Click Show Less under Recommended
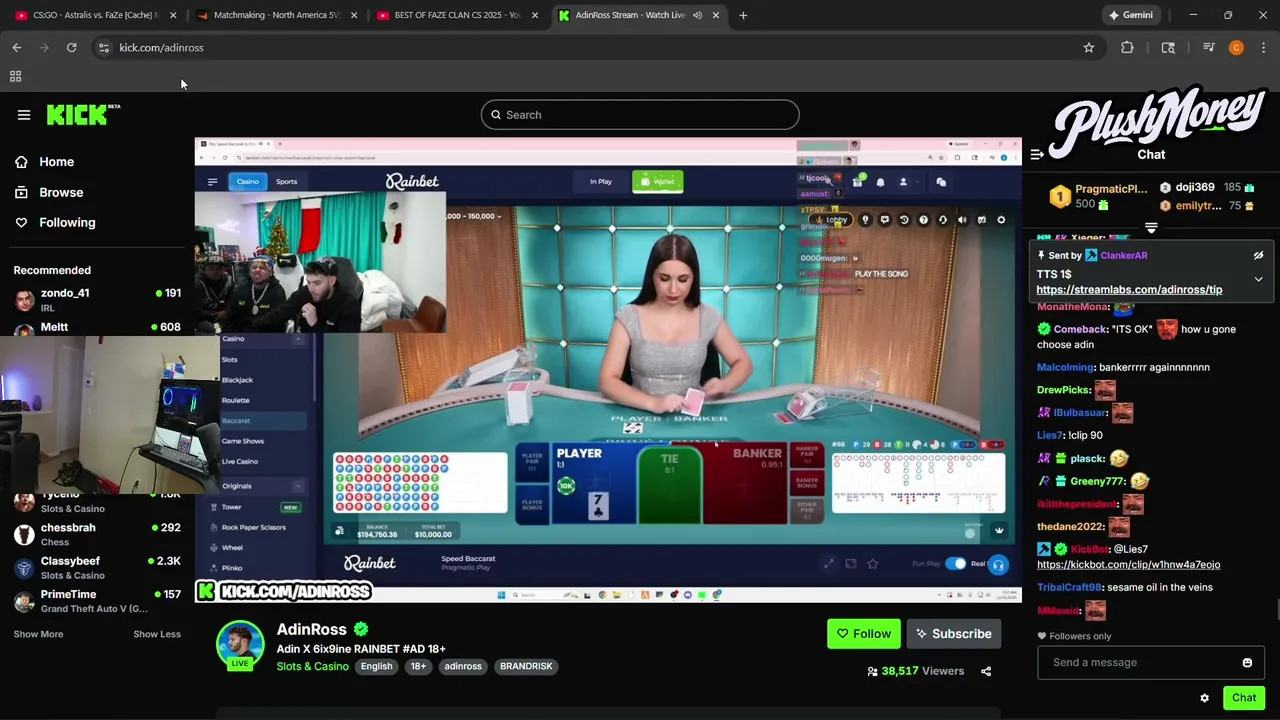The image size is (1280, 720). point(157,634)
